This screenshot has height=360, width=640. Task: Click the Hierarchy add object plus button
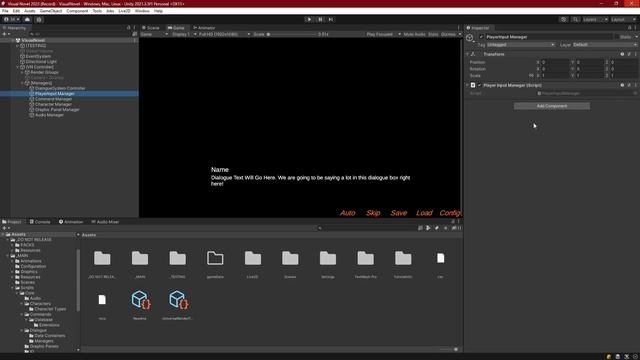click(5, 34)
